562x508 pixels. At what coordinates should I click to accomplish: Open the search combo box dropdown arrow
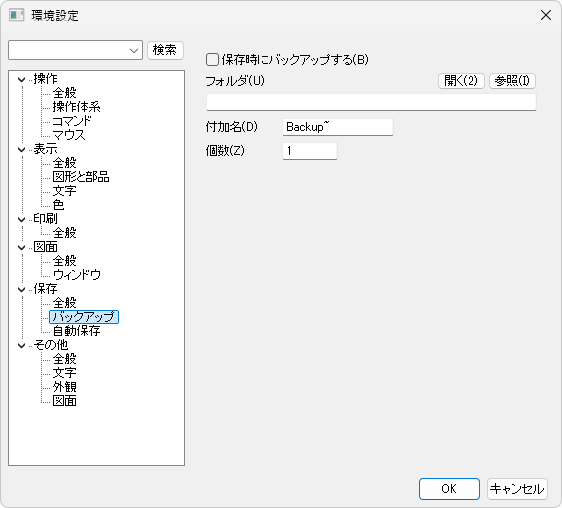tap(134, 51)
